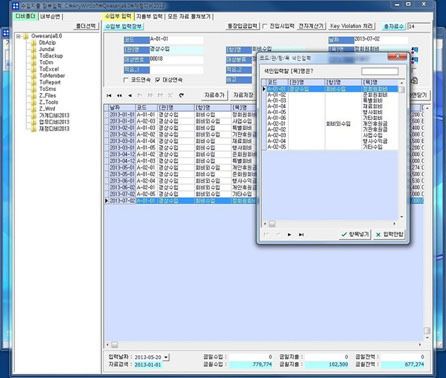Go to first record in main navigator
The image size is (446, 378).
(109, 95)
